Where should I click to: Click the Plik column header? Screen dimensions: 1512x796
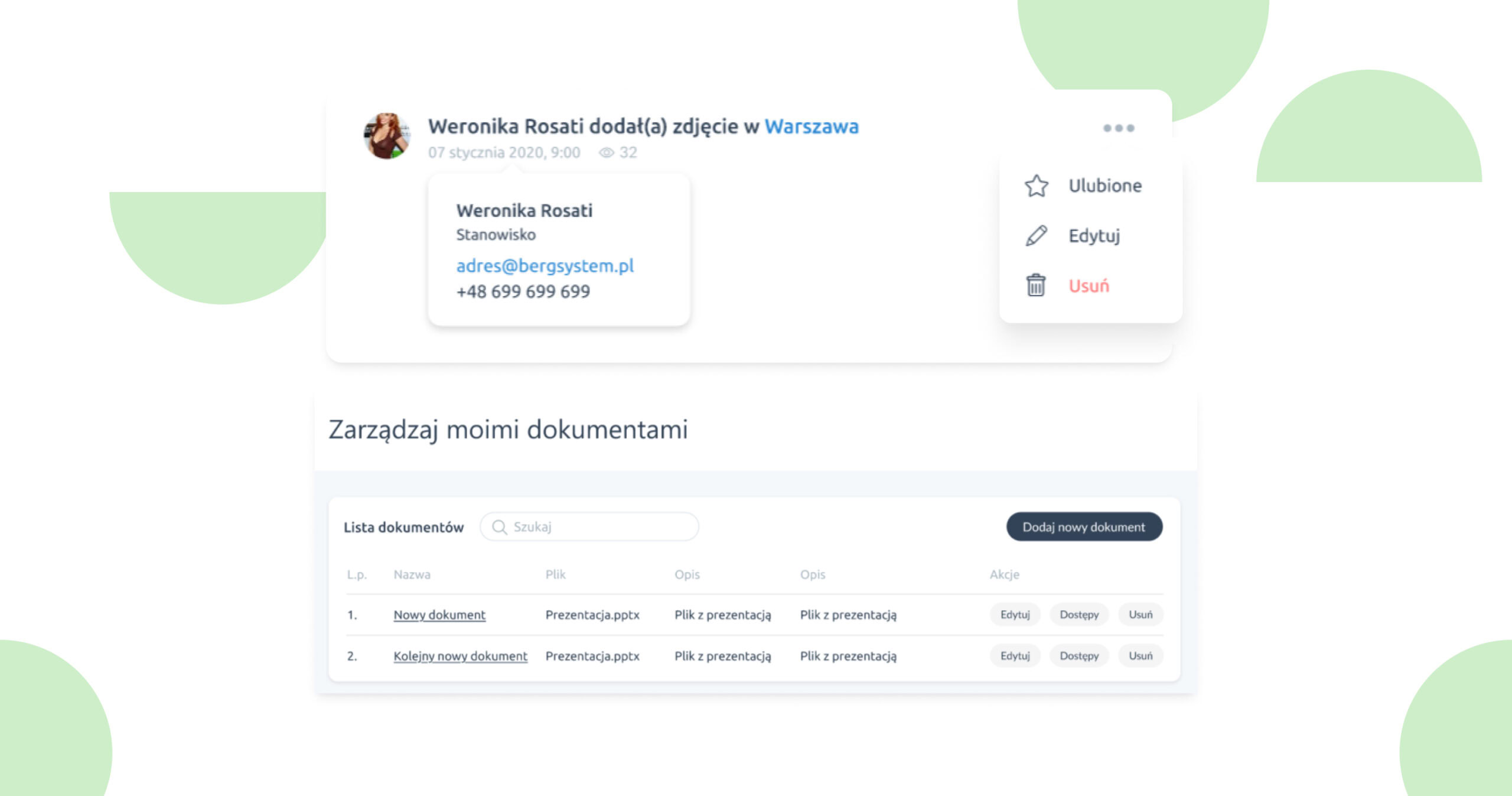pyautogui.click(x=555, y=574)
